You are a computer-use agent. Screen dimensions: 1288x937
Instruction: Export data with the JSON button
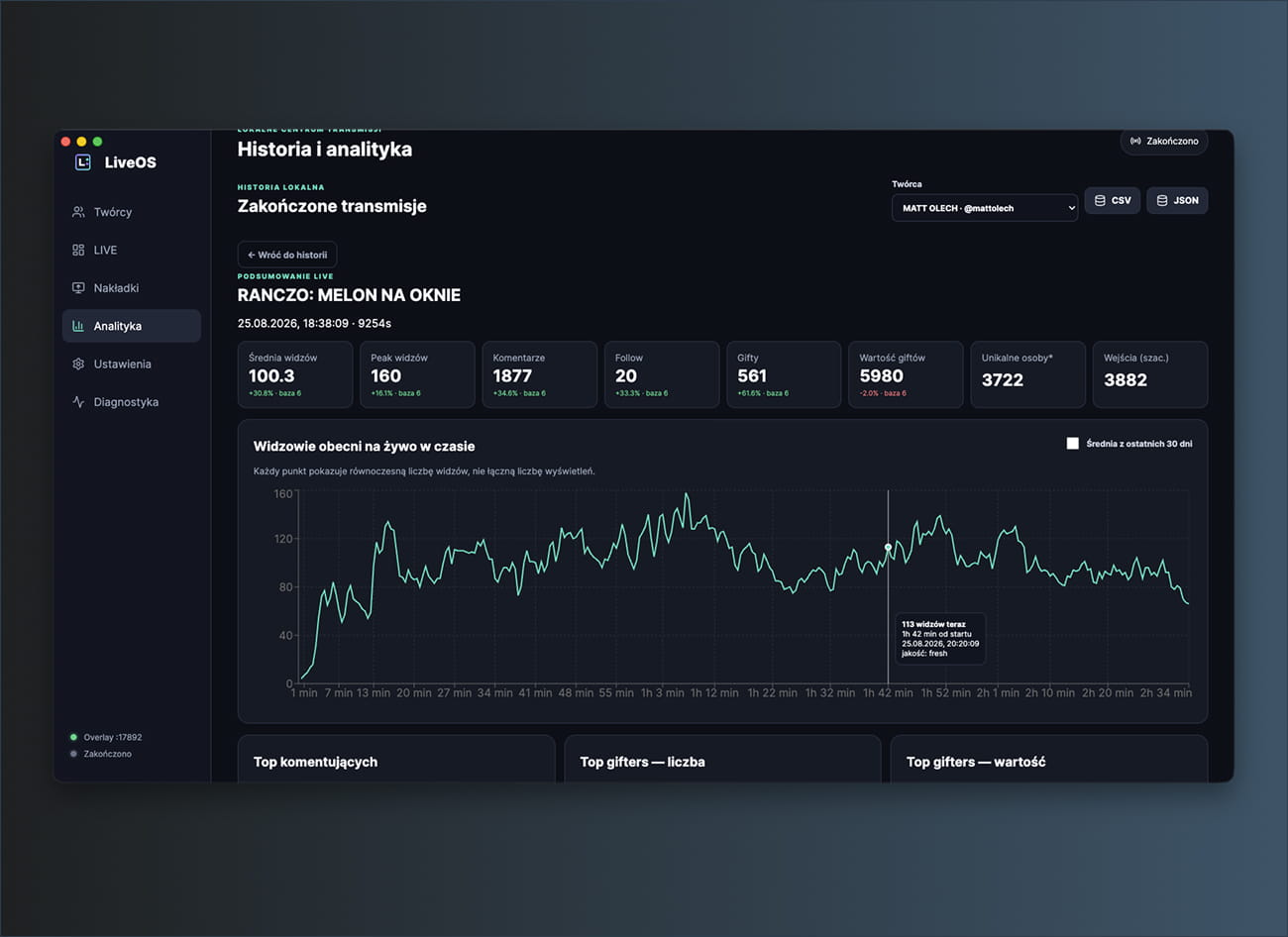(x=1177, y=200)
